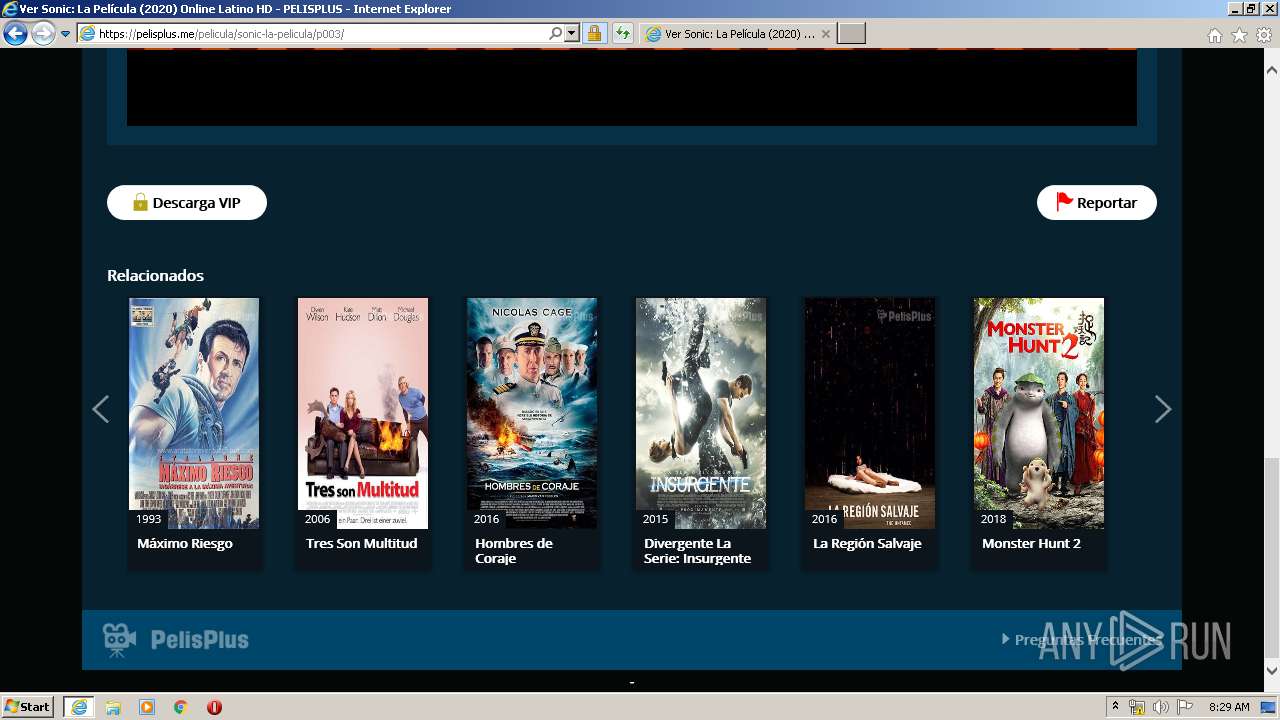The image size is (1280, 720).
Task: Click the 1993 year label
Action: (x=148, y=519)
